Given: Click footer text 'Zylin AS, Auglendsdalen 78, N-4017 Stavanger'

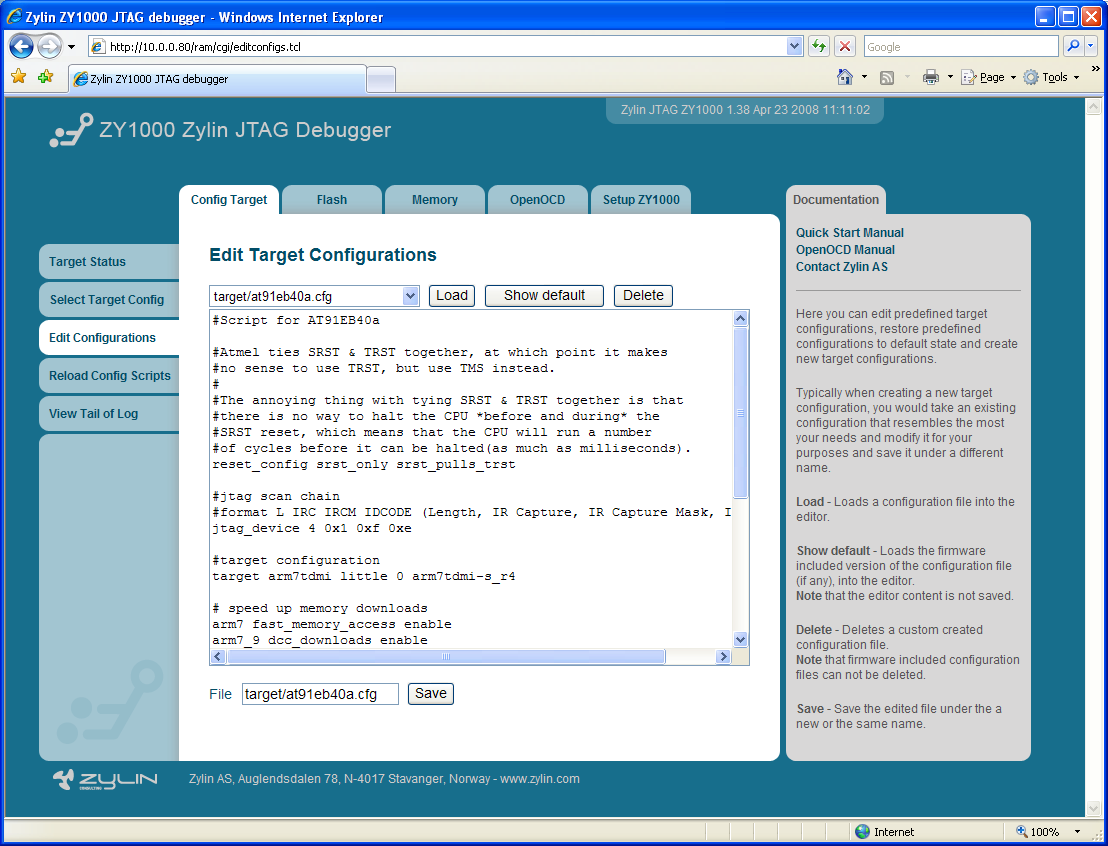Looking at the screenshot, I should click(x=317, y=779).
